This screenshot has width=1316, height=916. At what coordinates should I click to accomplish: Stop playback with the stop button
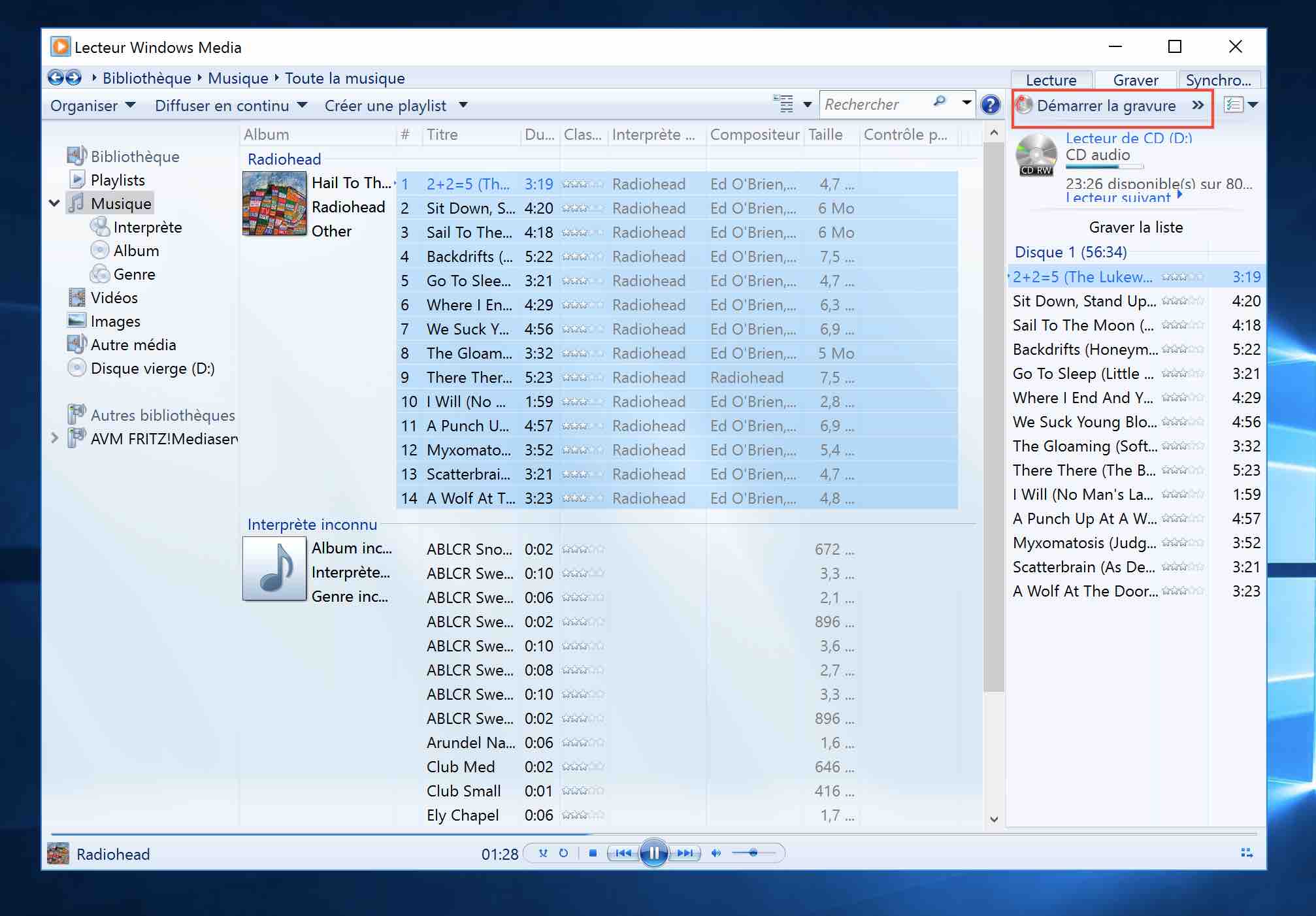(593, 853)
